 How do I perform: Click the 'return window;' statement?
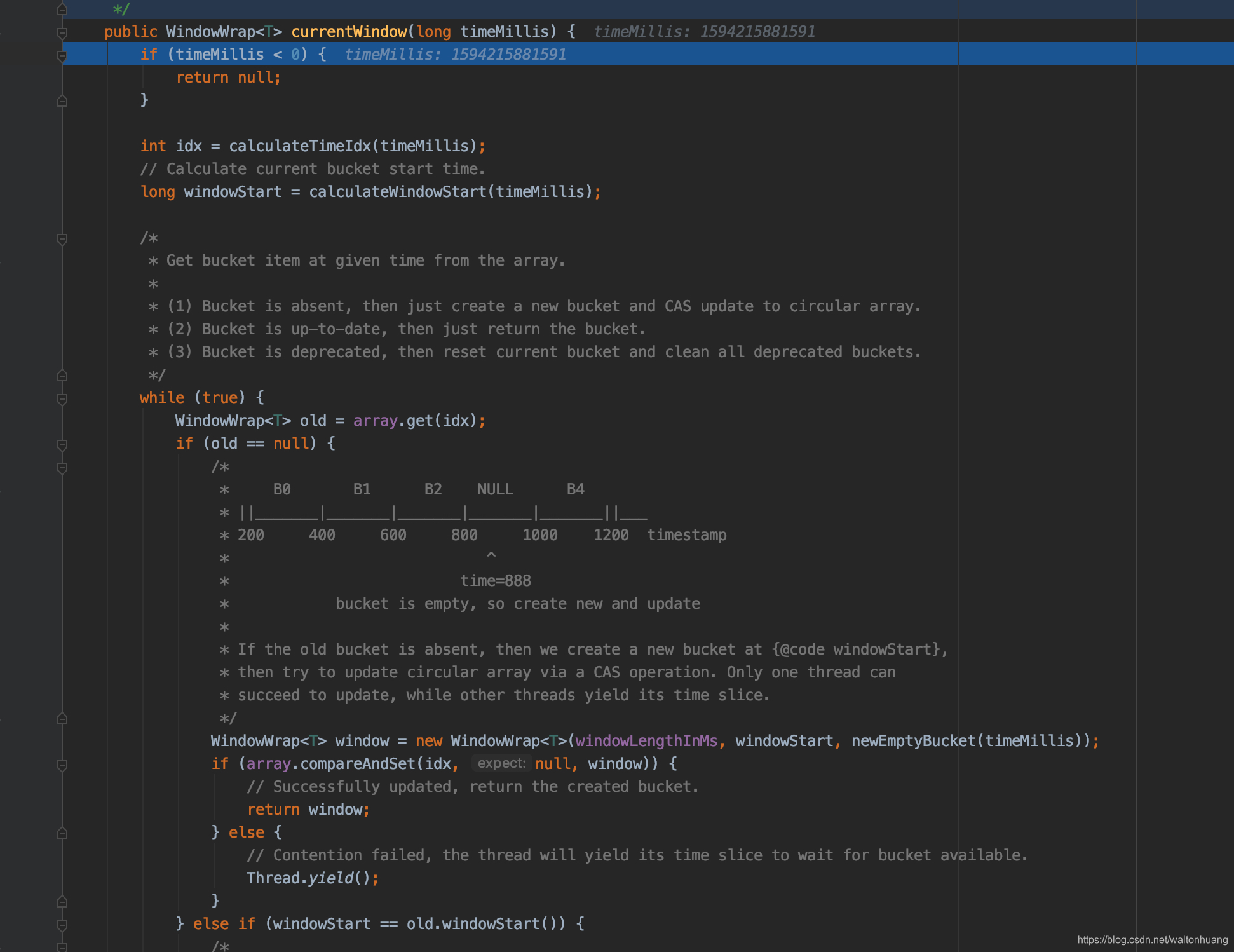[308, 810]
